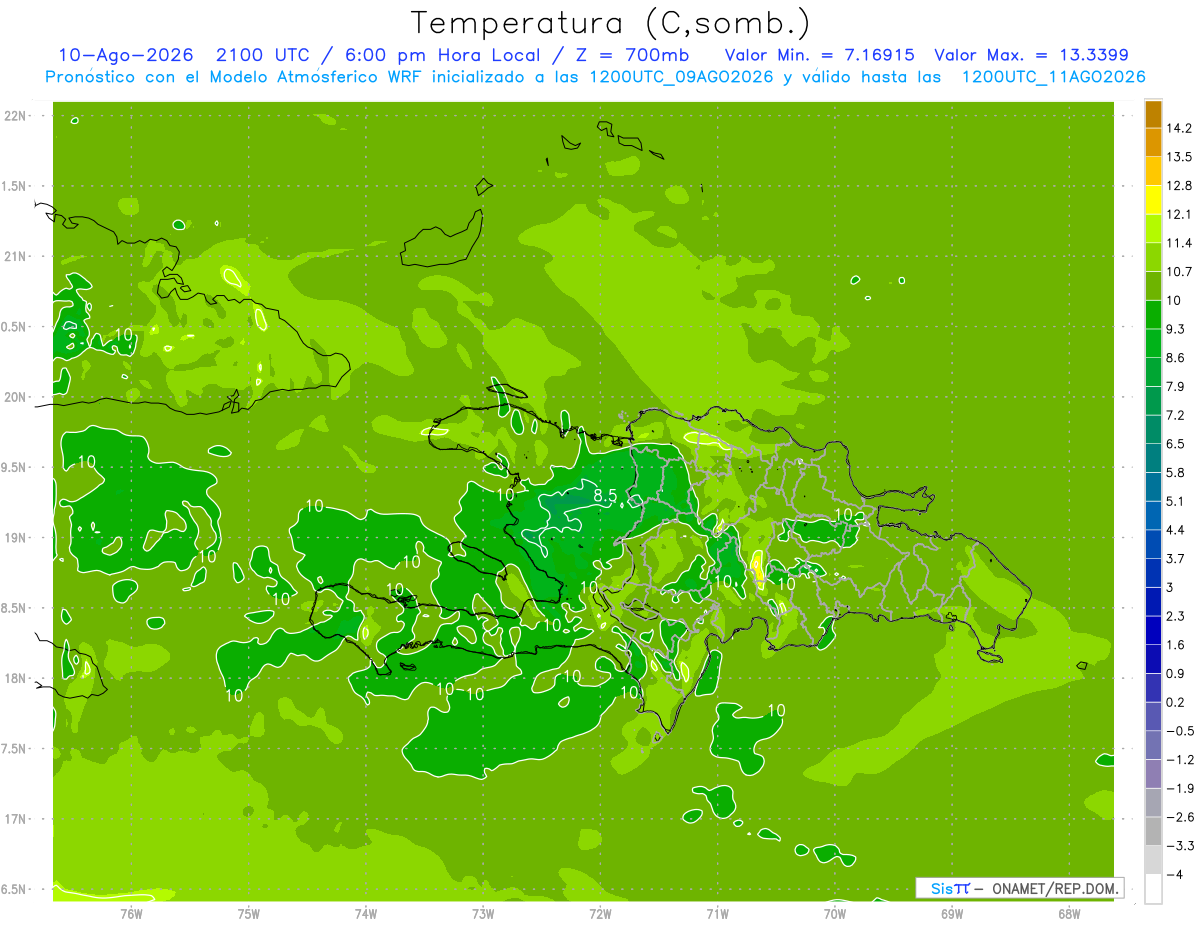The width and height of the screenshot is (1200, 927).
Task: Click the "Valor Min. = 7.16915" readout
Action: (819, 55)
